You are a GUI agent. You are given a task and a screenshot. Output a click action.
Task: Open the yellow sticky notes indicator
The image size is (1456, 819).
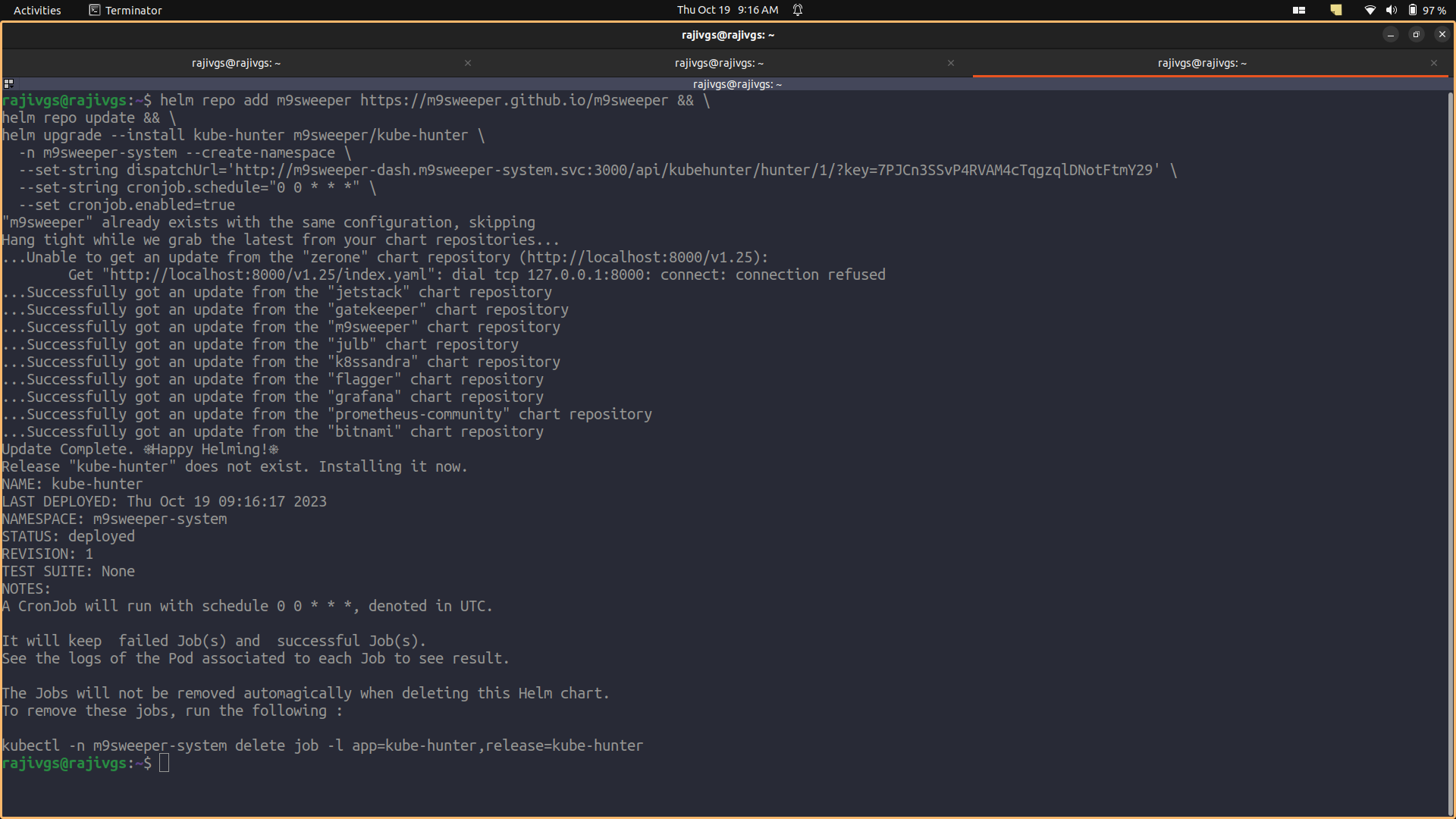pyautogui.click(x=1336, y=10)
